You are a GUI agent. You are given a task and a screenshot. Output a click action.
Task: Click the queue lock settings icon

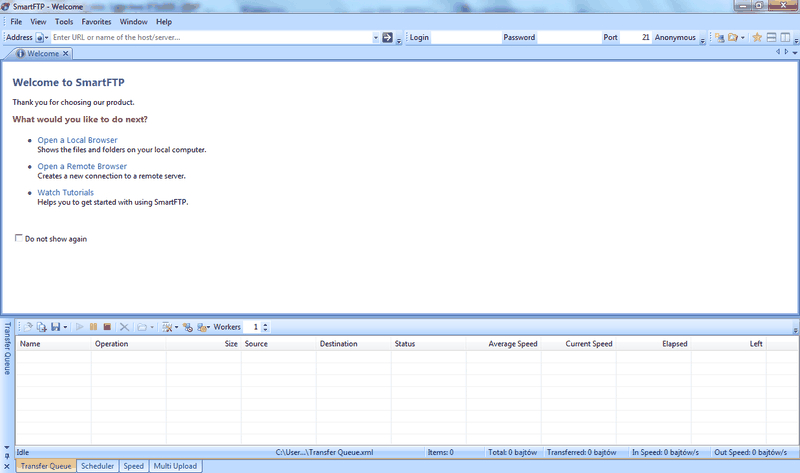[202, 327]
